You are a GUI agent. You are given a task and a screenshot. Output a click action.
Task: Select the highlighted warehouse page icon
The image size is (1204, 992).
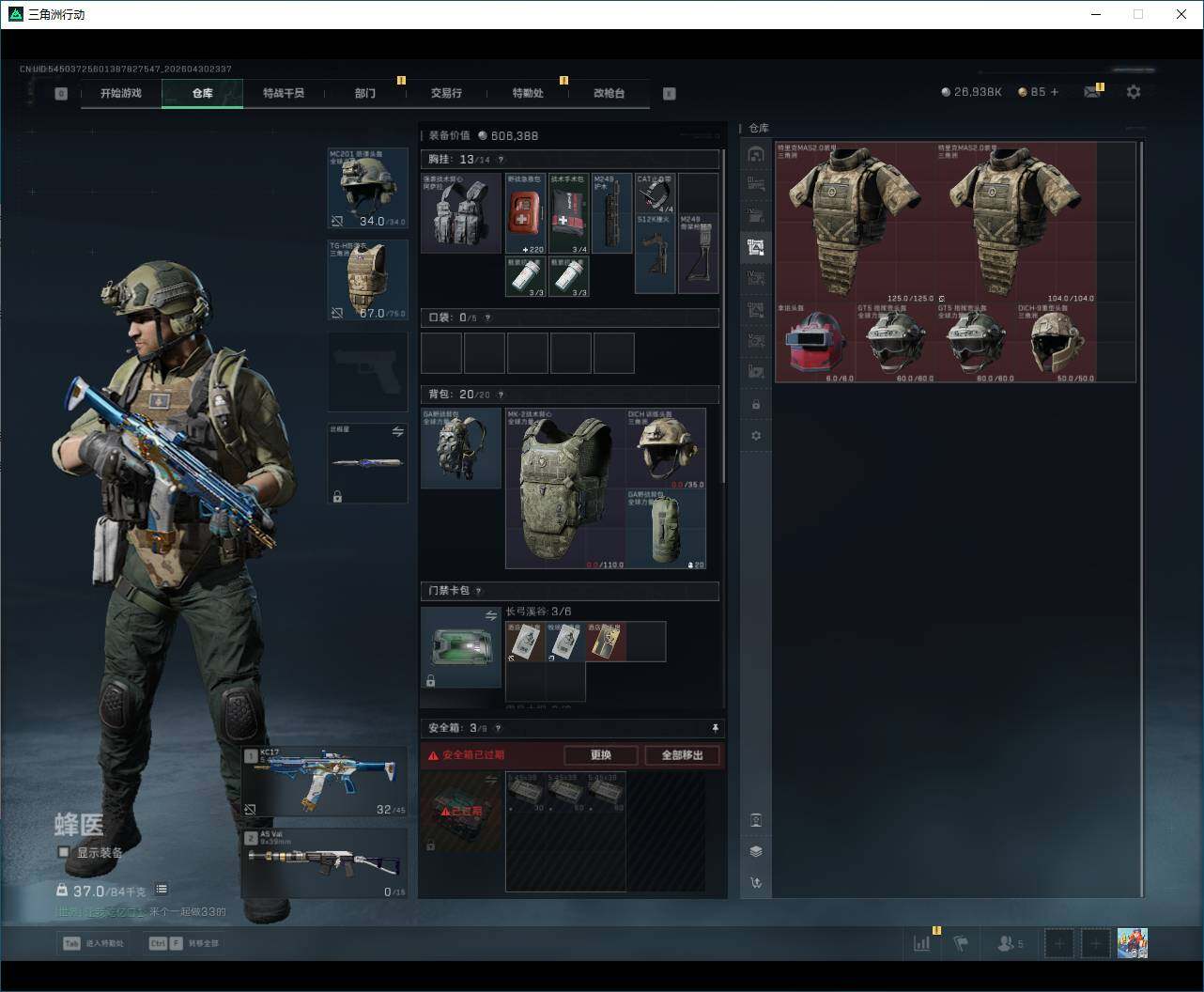coord(756,247)
